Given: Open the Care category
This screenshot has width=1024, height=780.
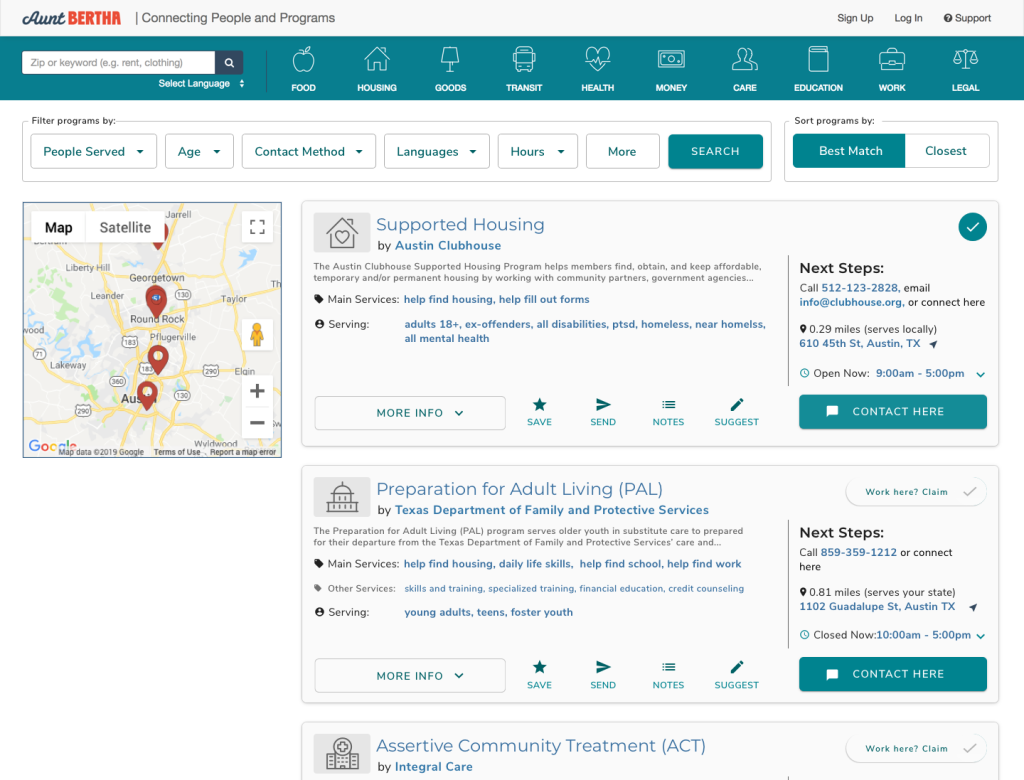Looking at the screenshot, I should pos(744,69).
